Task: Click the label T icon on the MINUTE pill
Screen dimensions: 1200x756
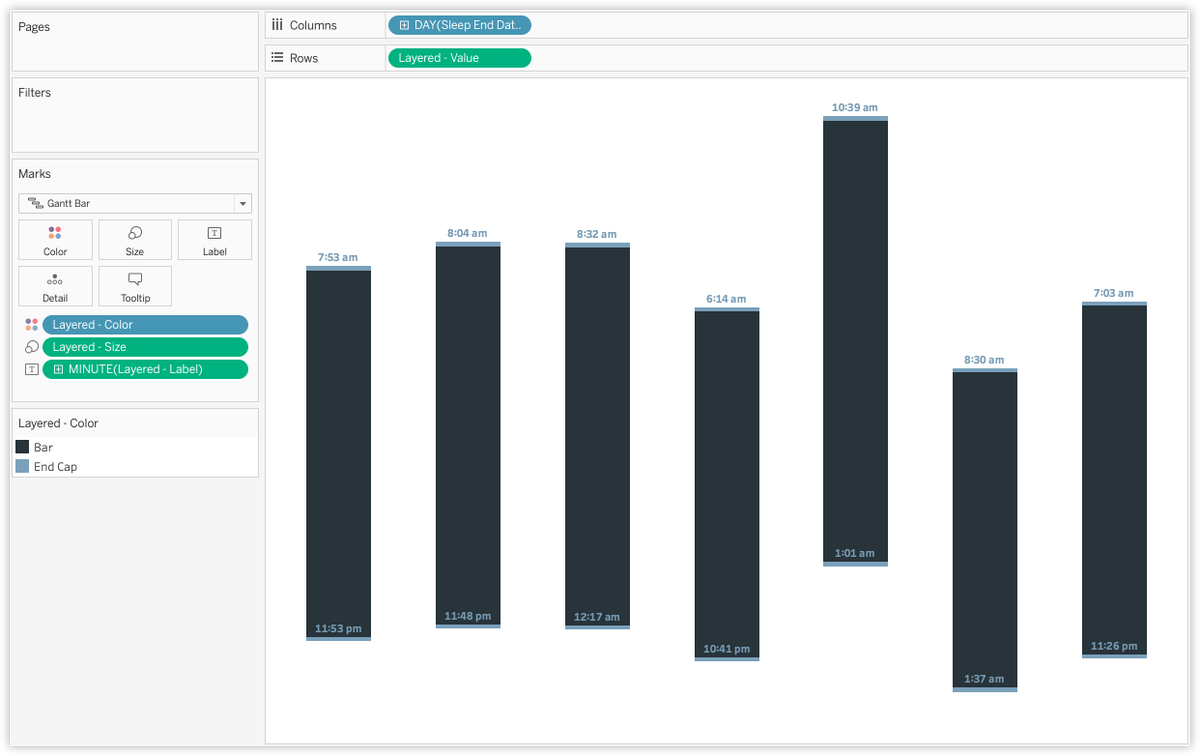Action: click(31, 369)
